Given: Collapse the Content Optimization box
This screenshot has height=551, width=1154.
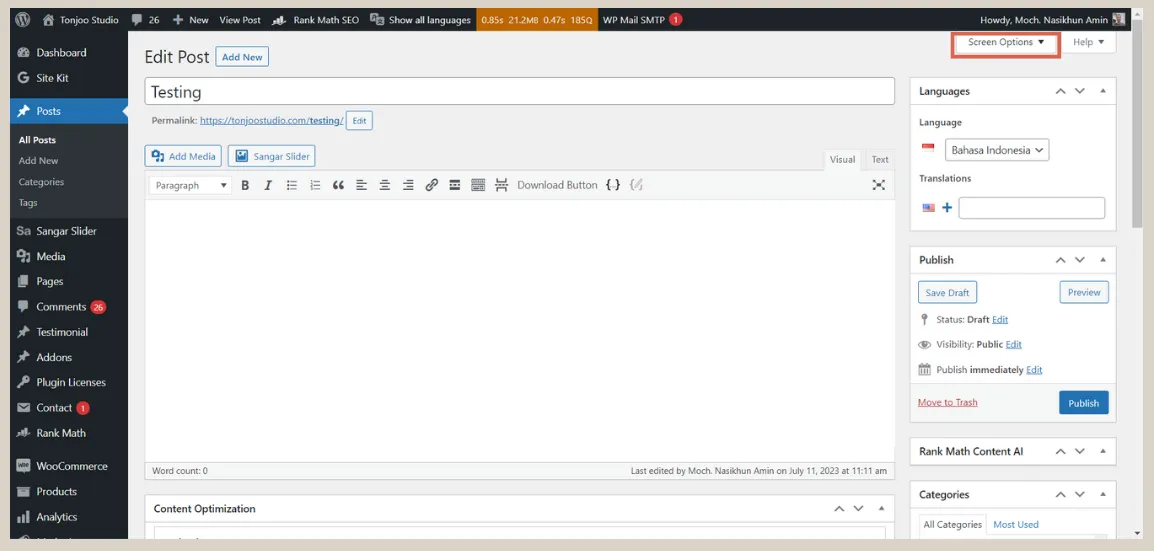Looking at the screenshot, I should [881, 508].
